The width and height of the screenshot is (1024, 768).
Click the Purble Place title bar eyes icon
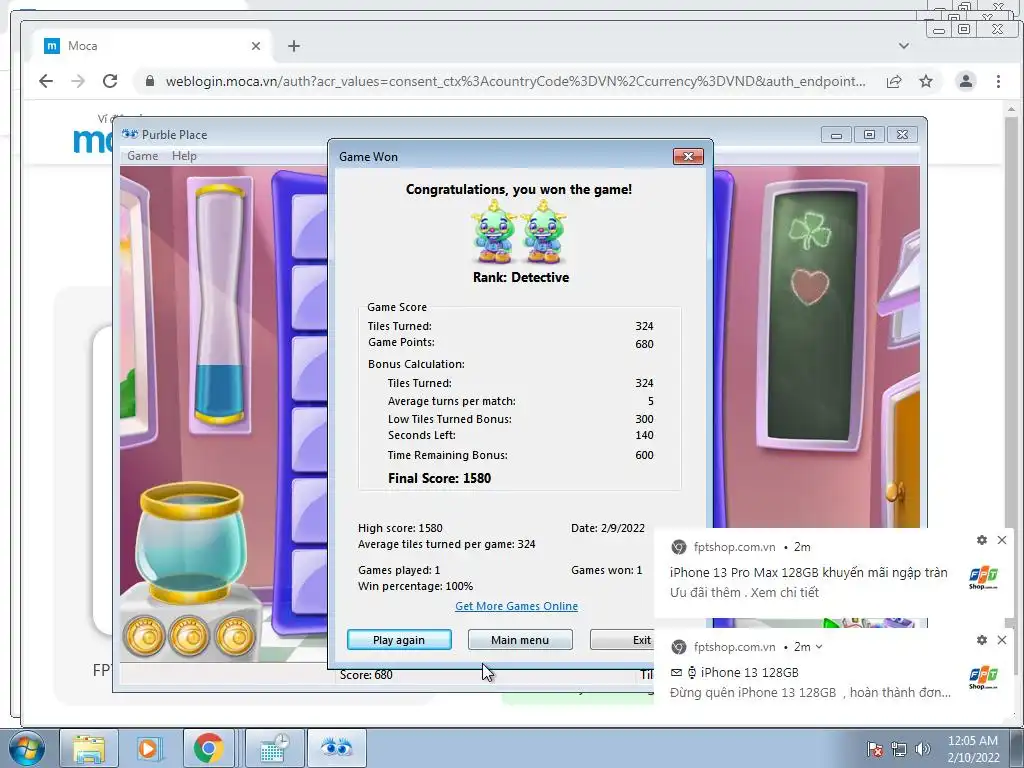pos(130,135)
